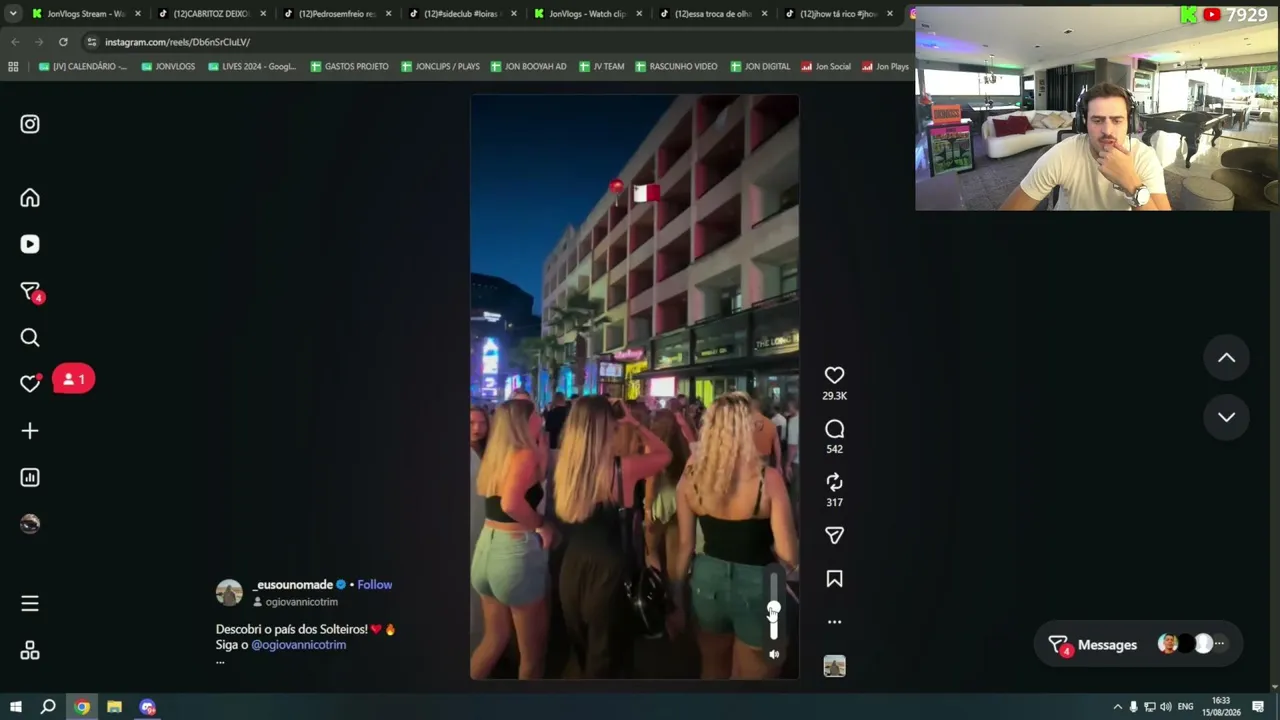Open the Windows Start menu
This screenshot has width=1280, height=720.
tap(15, 707)
